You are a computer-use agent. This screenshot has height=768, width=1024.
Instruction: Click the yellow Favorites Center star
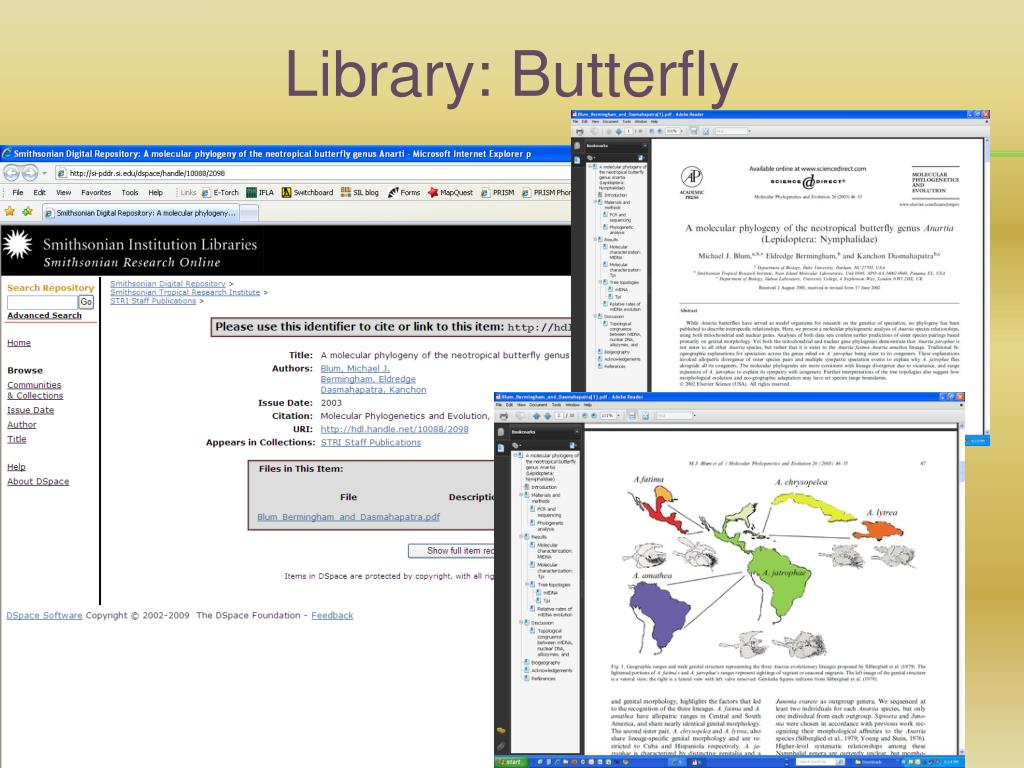point(9,212)
